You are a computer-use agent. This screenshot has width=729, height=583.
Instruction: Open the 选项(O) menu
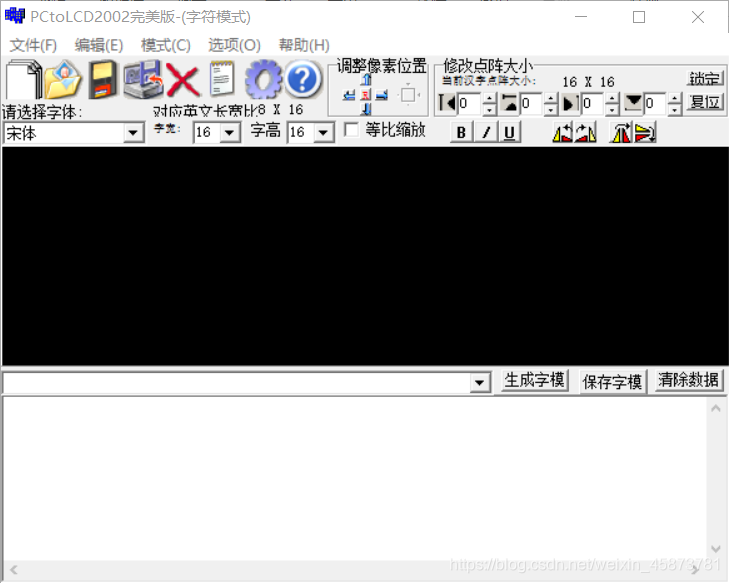[x=234, y=45]
